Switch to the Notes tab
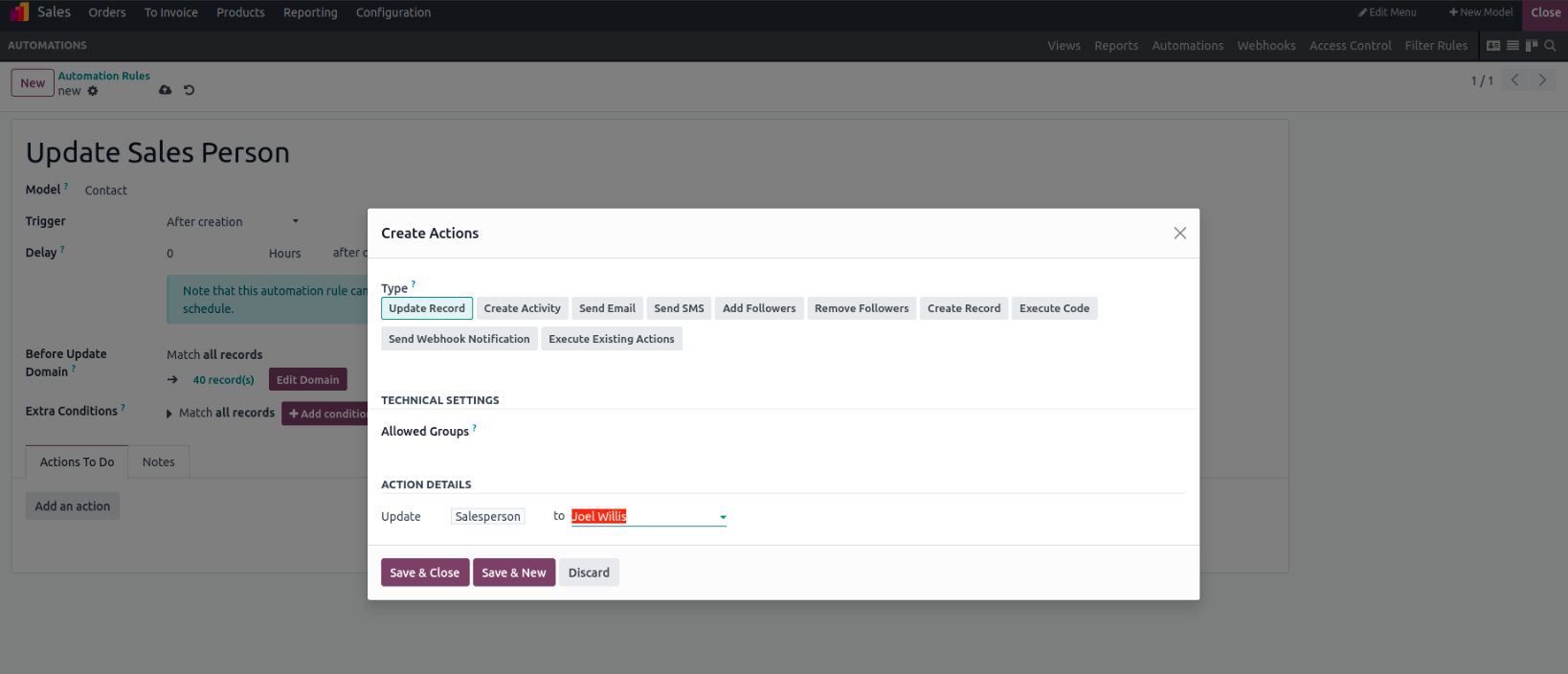 (158, 462)
